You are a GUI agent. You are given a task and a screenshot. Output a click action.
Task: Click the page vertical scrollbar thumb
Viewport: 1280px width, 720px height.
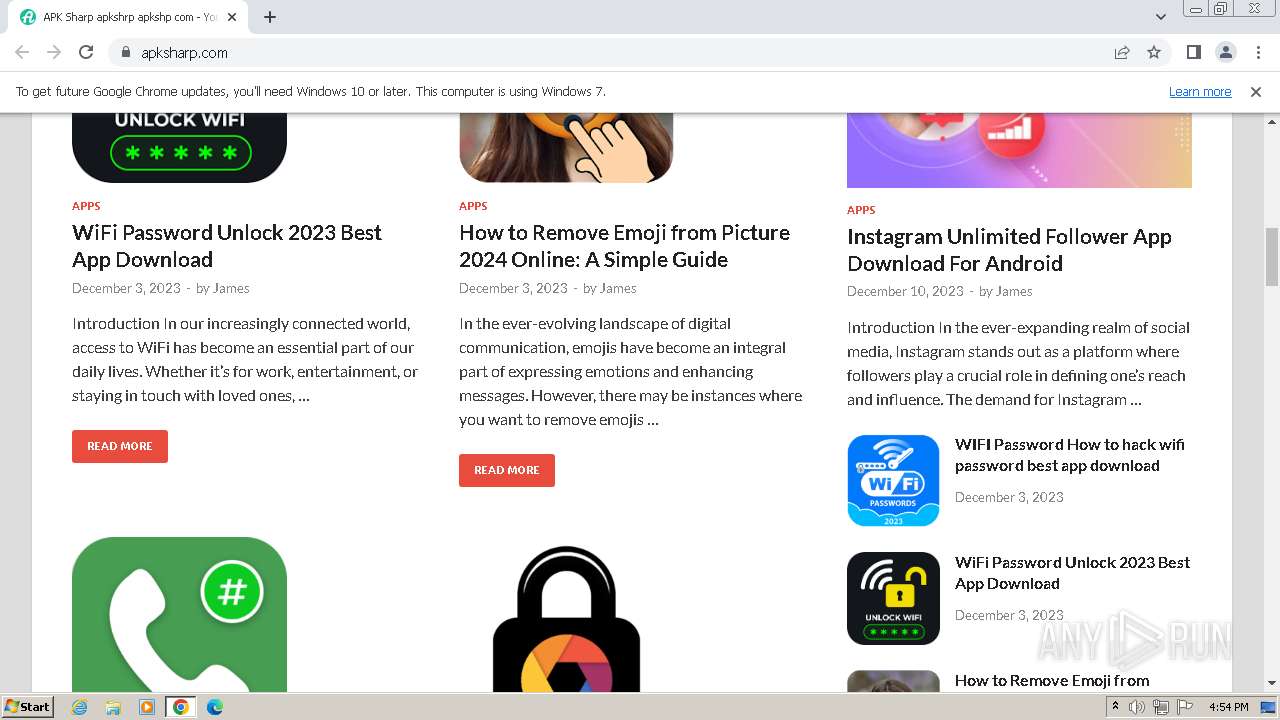coord(1272,256)
